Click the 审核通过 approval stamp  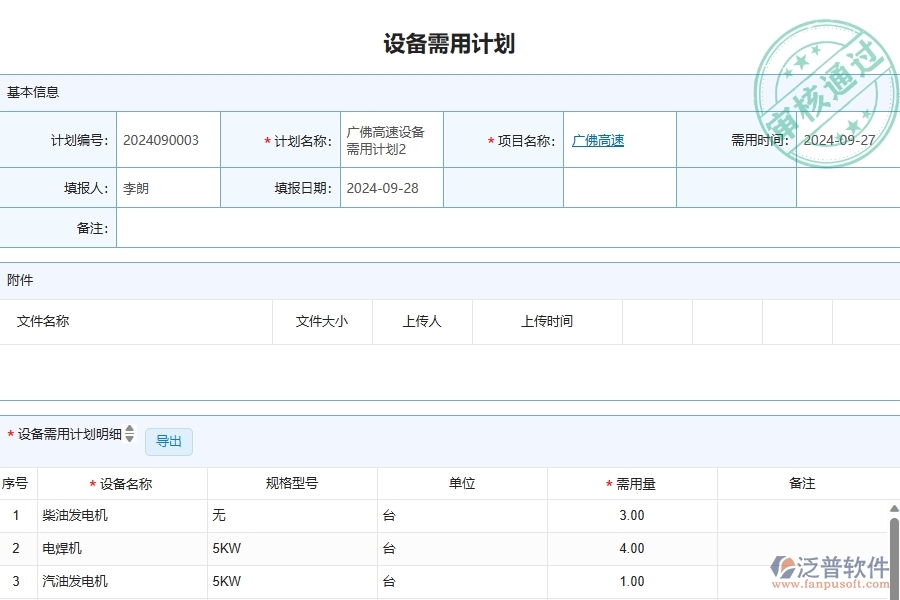[825, 65]
